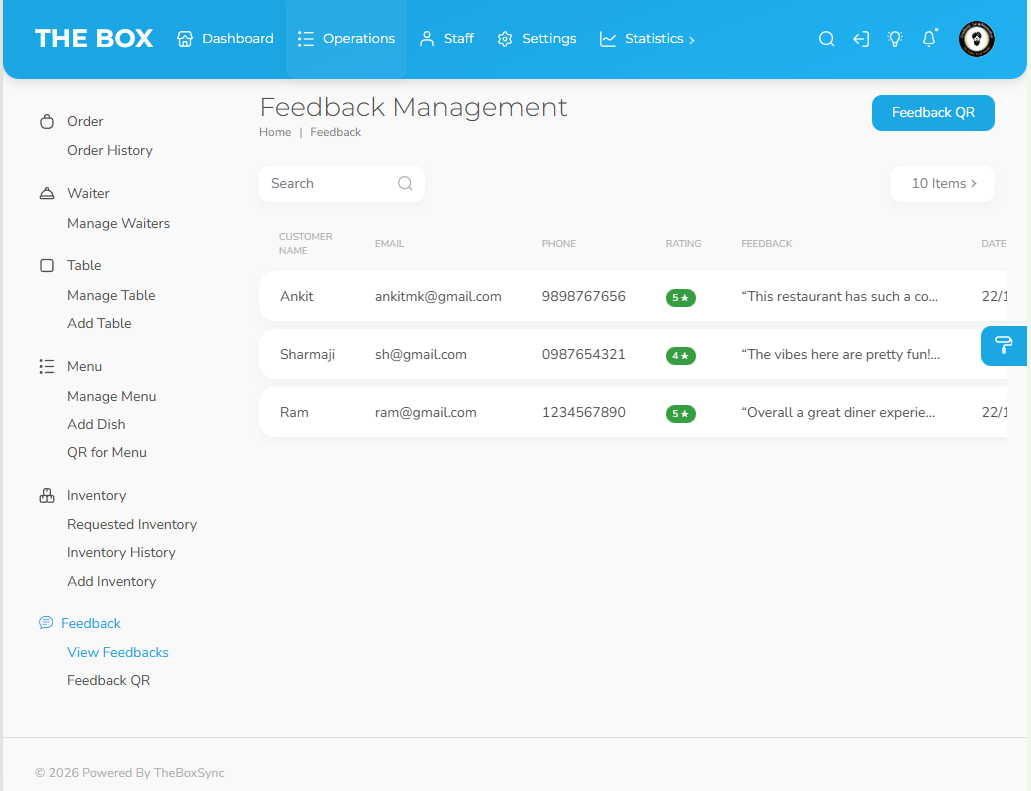The image size is (1031, 791).
Task: Open the Operations navigation menu
Action: 346,39
